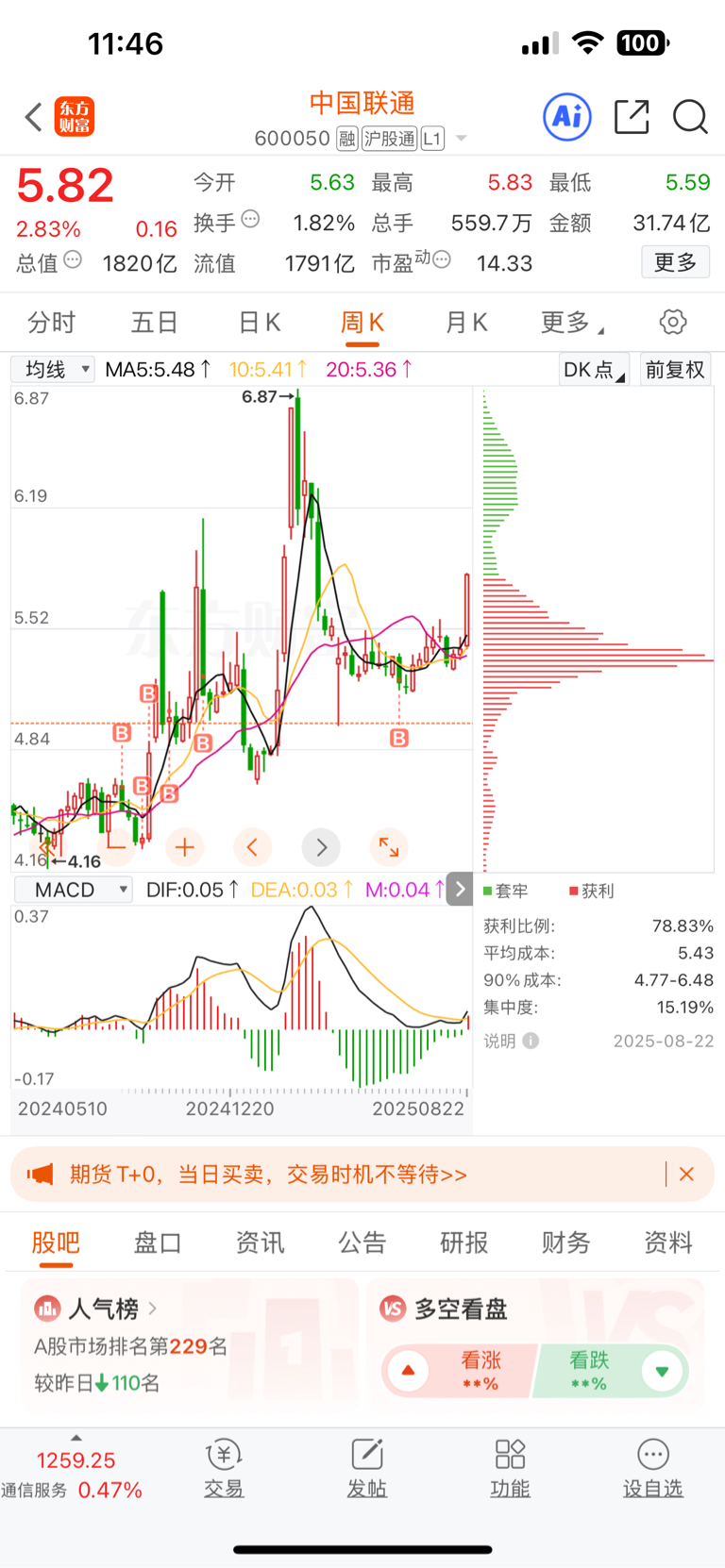Tap the 获利比例 78.83% value
This screenshot has height=1568, width=725.
click(683, 926)
